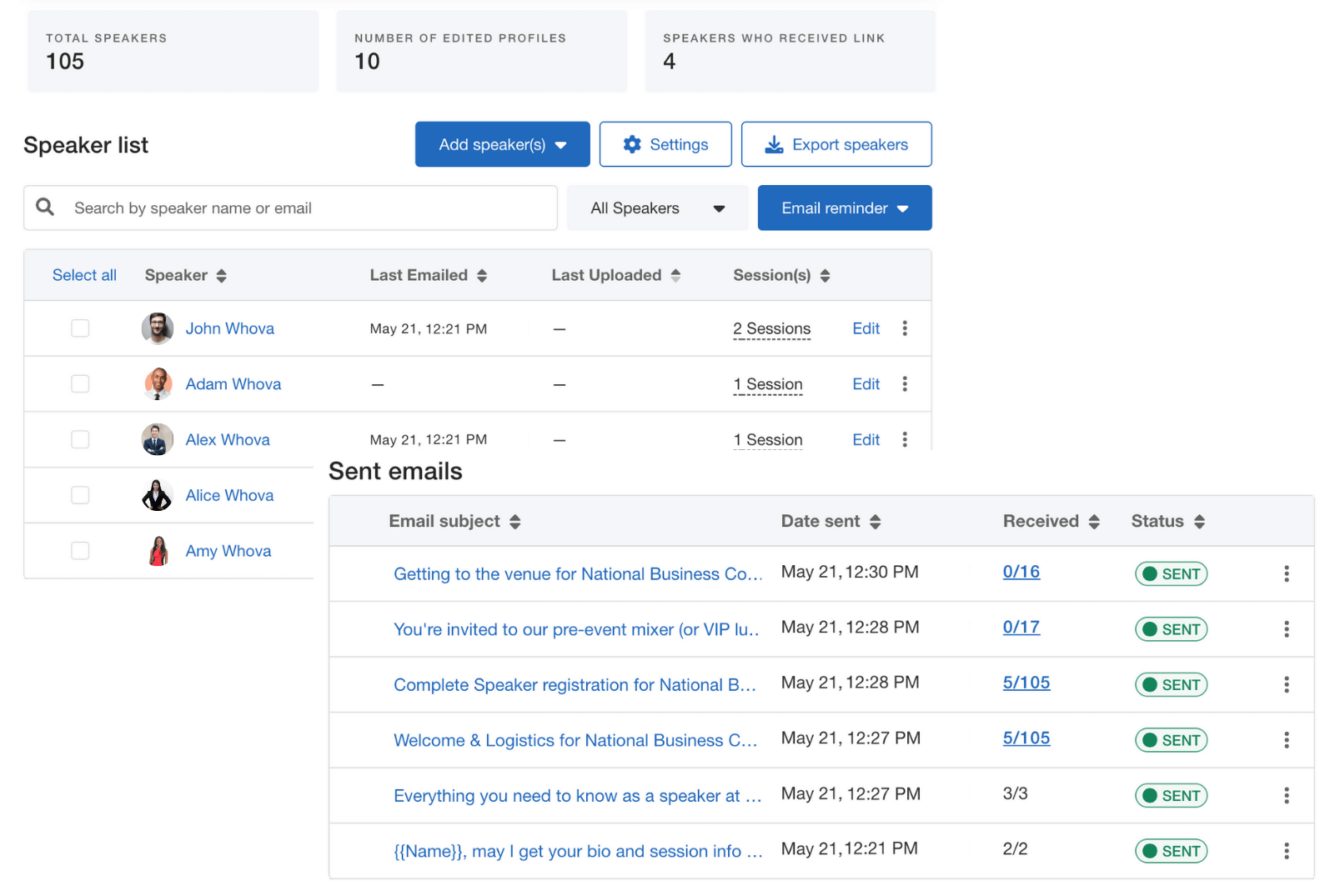Open the kebab menu for Adam Whova
Screen dimensions: 1340x896
coord(905,384)
